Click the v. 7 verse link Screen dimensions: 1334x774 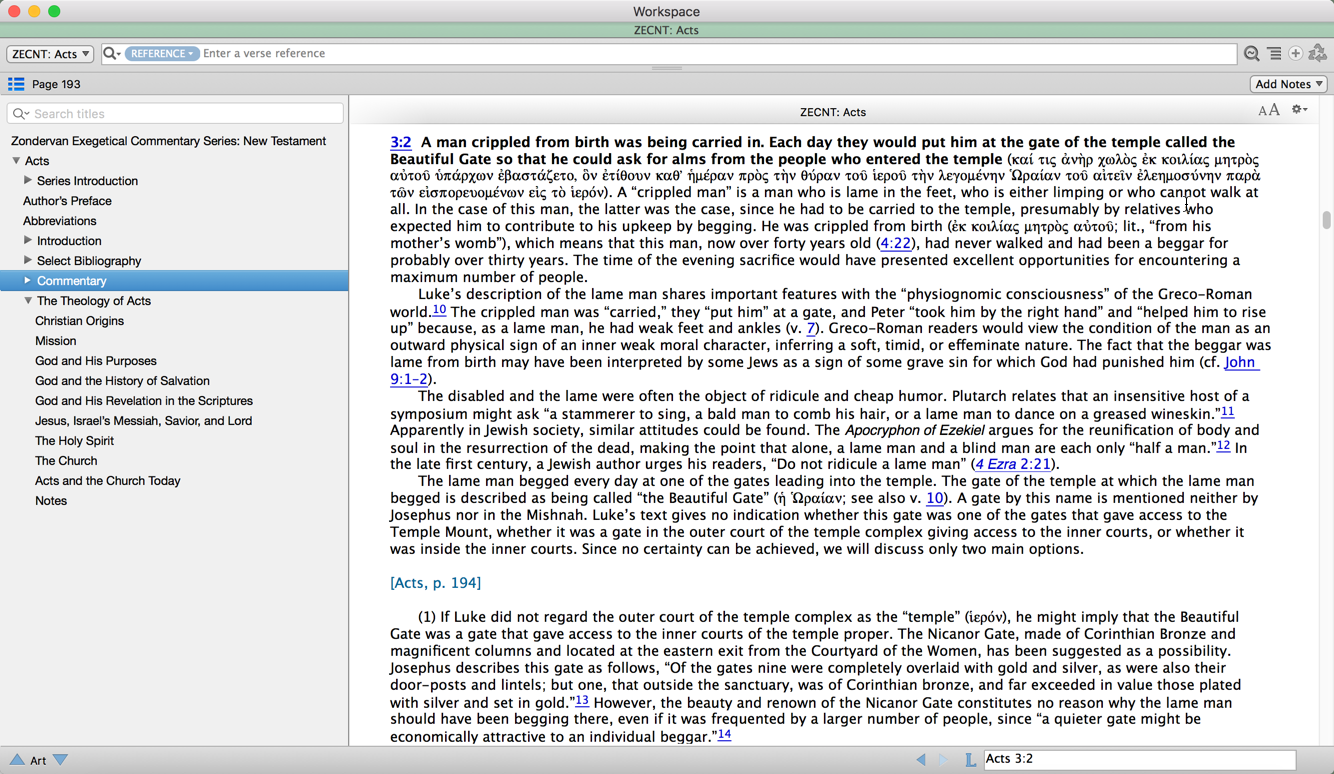[x=811, y=328]
